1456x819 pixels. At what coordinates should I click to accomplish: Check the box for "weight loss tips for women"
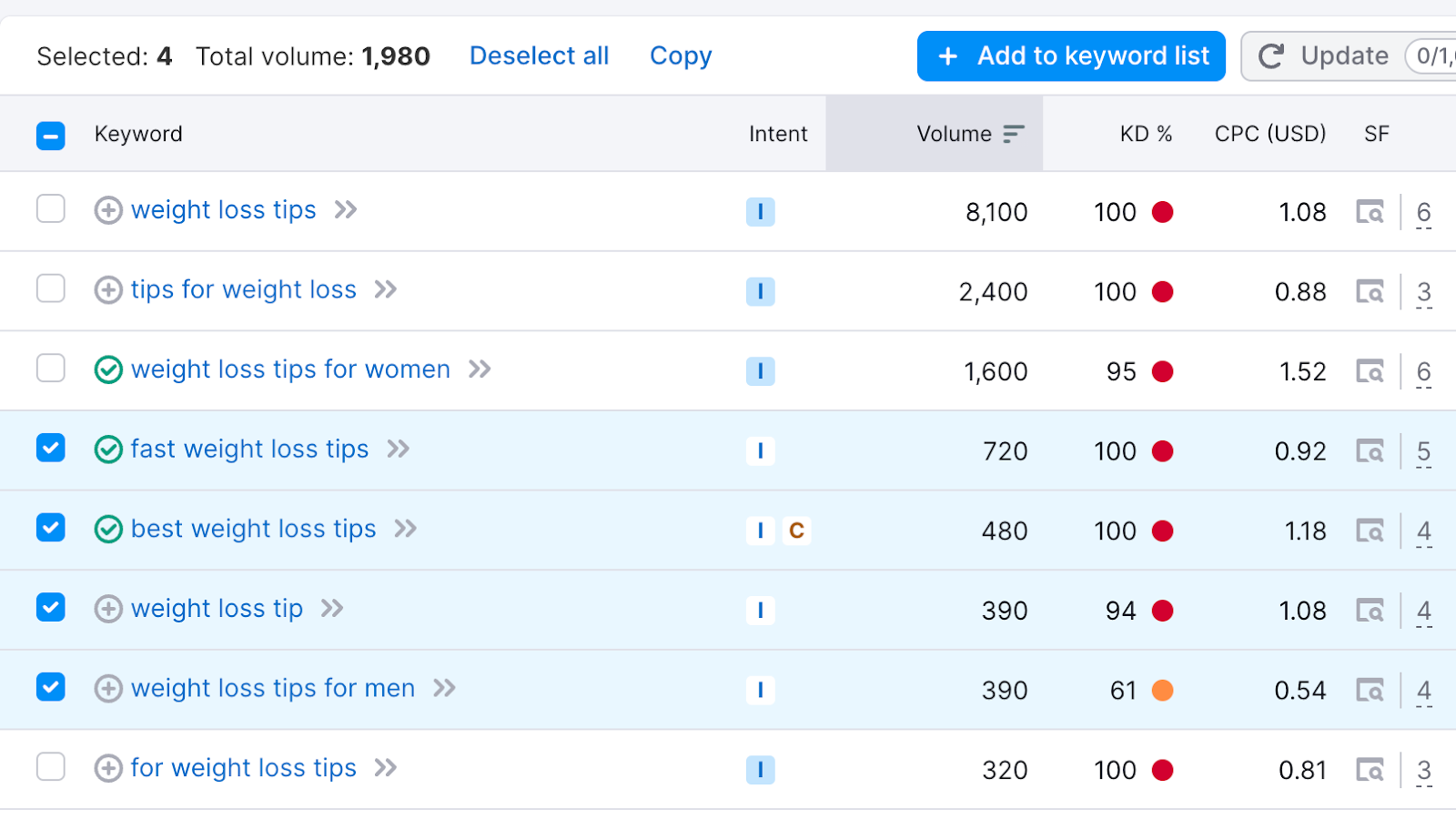tap(50, 369)
